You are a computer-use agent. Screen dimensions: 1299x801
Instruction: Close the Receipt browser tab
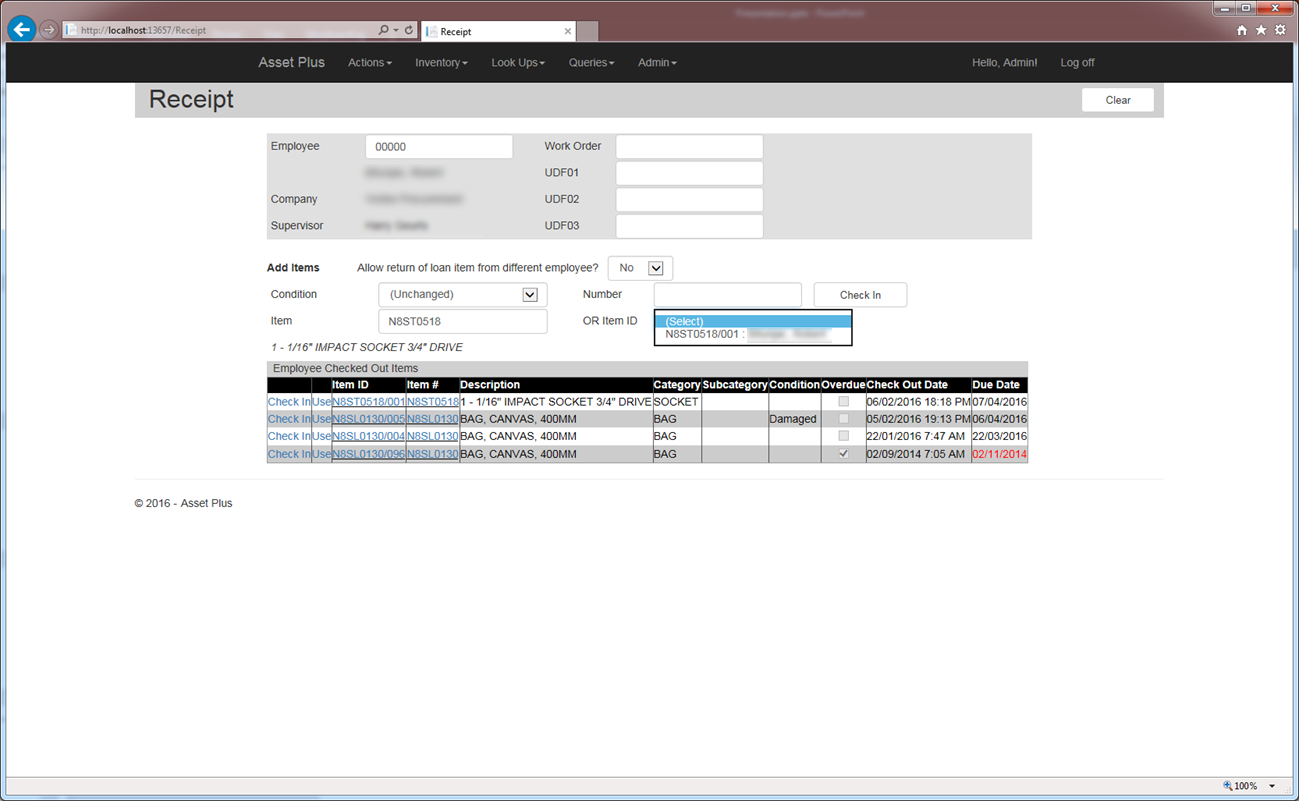[568, 31]
